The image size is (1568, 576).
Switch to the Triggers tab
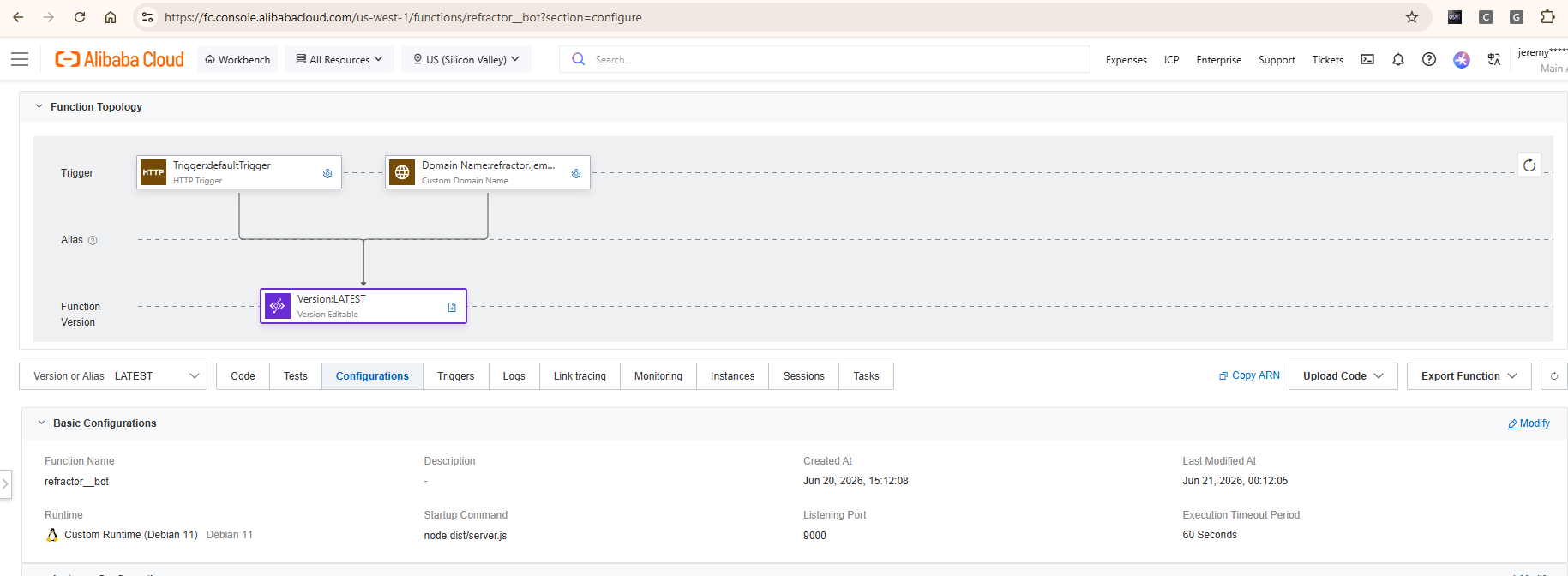pos(456,376)
